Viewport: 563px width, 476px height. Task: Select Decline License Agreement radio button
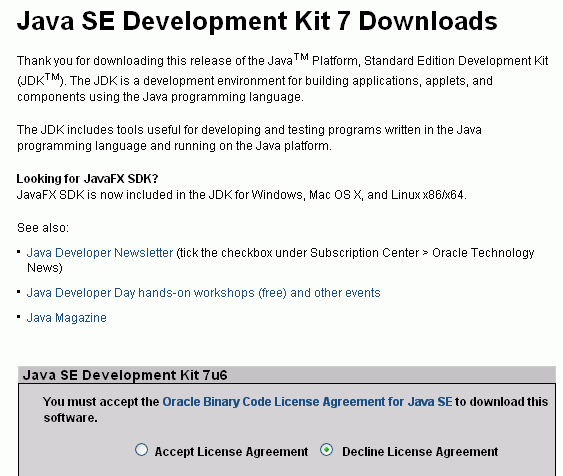click(x=326, y=449)
